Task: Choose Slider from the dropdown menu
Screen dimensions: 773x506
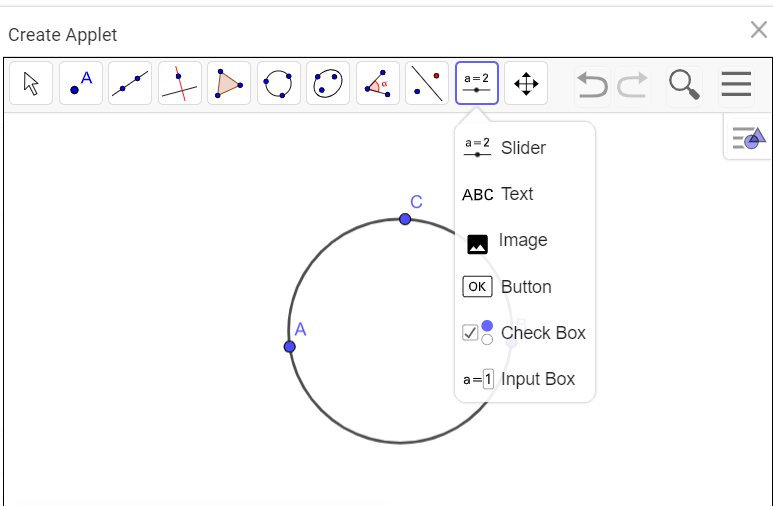Action: pyautogui.click(x=525, y=147)
